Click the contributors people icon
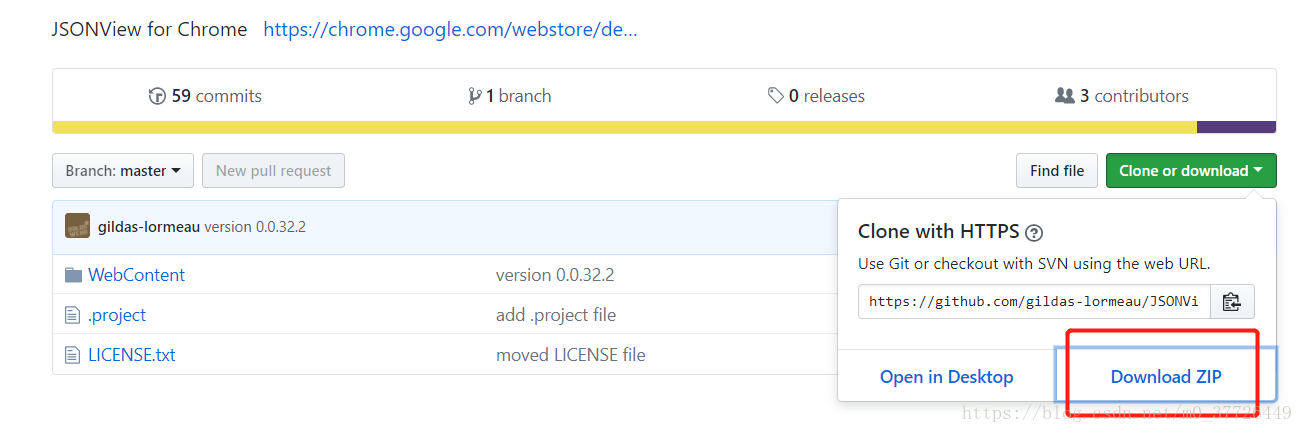 pyautogui.click(x=1065, y=96)
